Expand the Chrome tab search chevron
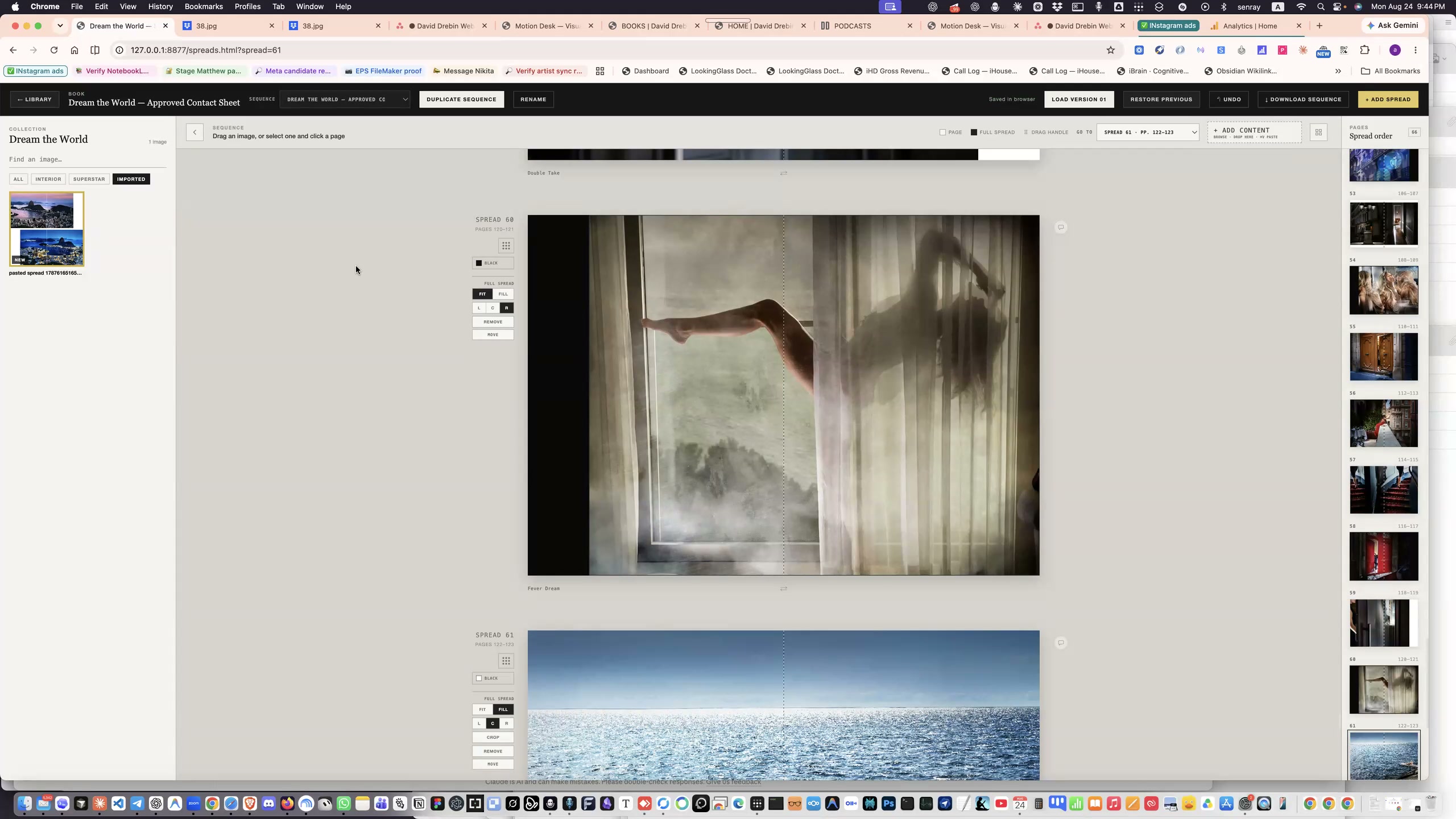The image size is (1456, 819). tap(60, 26)
